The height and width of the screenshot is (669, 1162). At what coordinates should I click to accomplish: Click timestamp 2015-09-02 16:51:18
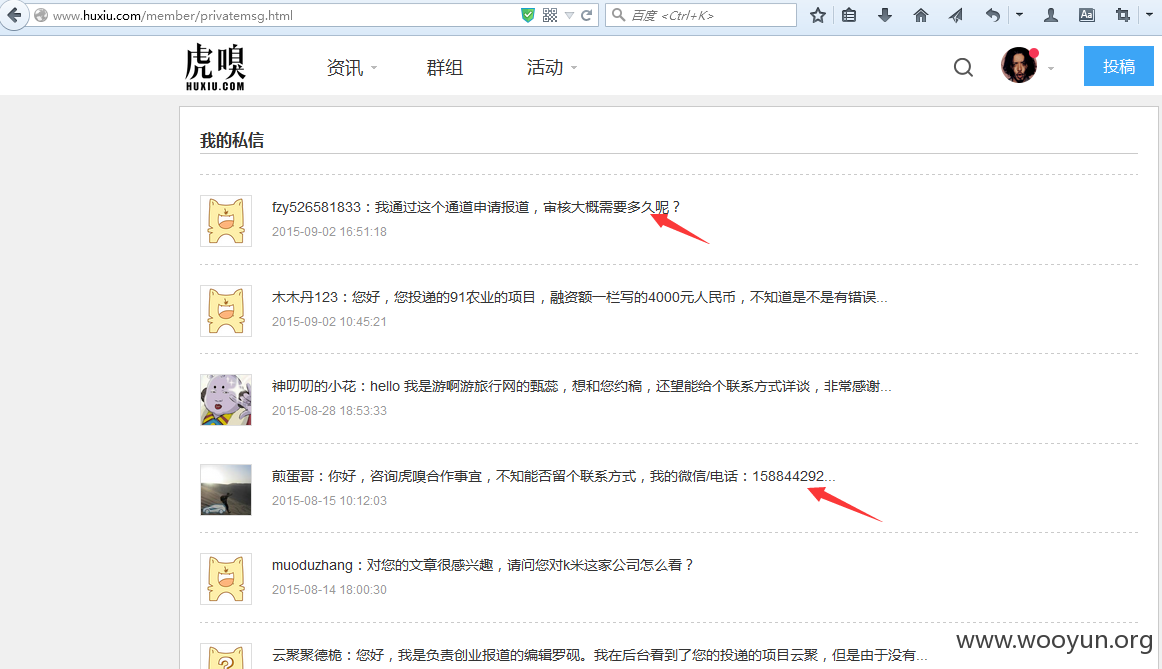click(329, 232)
